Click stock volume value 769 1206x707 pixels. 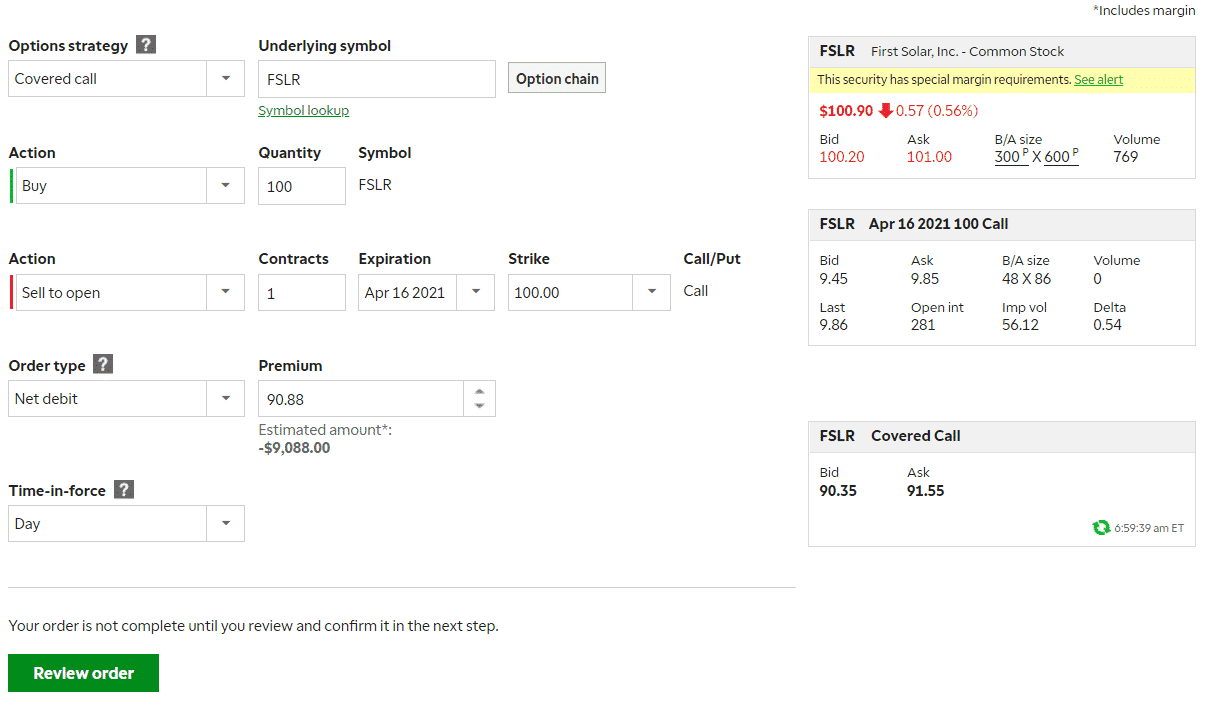coord(1126,157)
